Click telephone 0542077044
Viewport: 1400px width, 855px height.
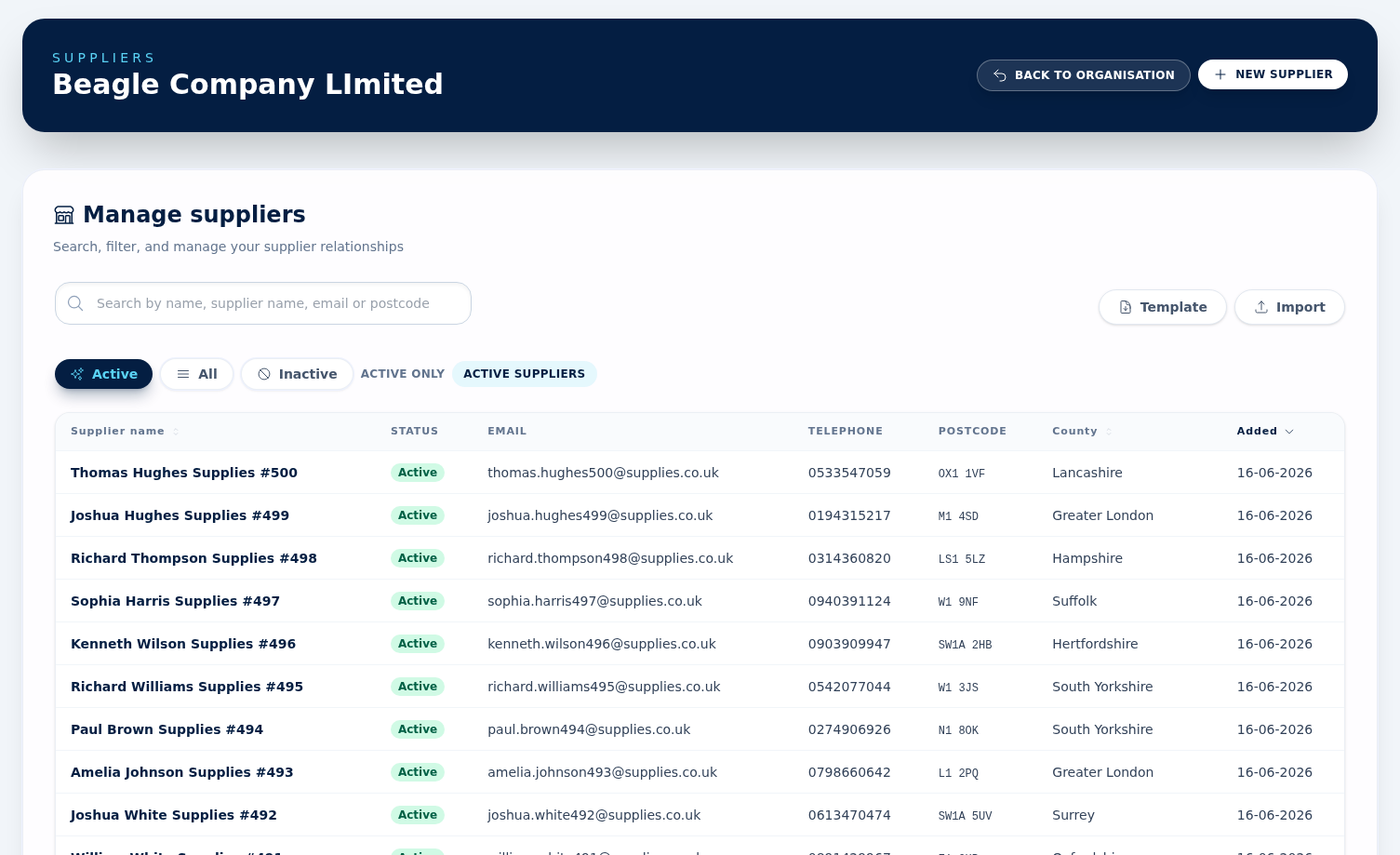pyautogui.click(x=849, y=687)
